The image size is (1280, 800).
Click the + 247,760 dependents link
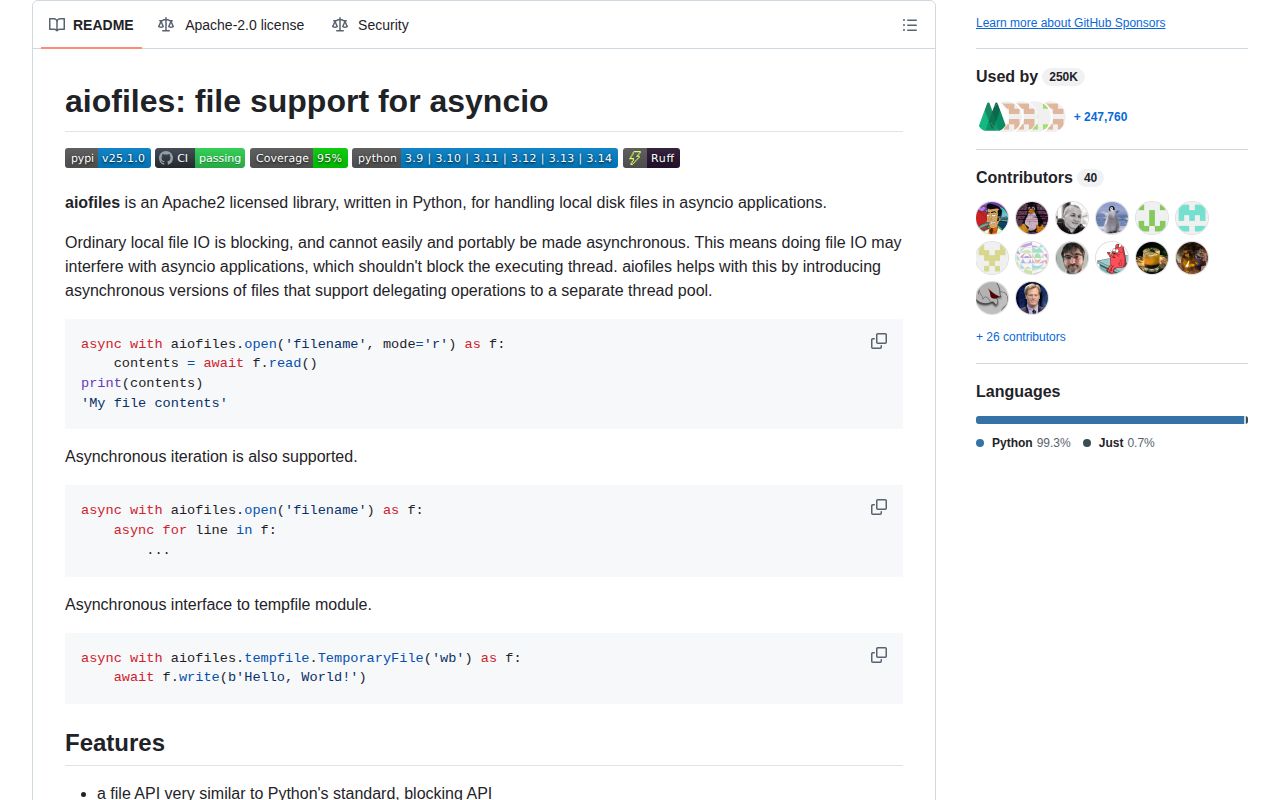[1100, 117]
